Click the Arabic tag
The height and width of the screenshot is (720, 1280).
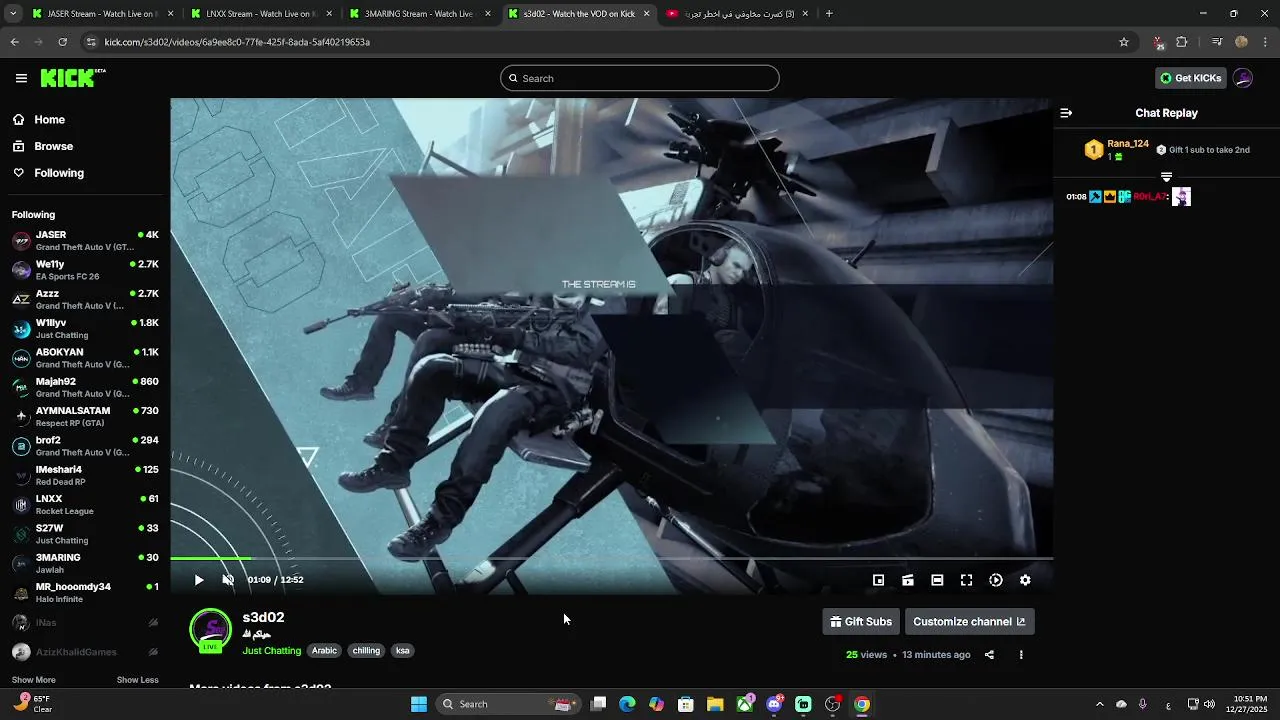pyautogui.click(x=324, y=651)
